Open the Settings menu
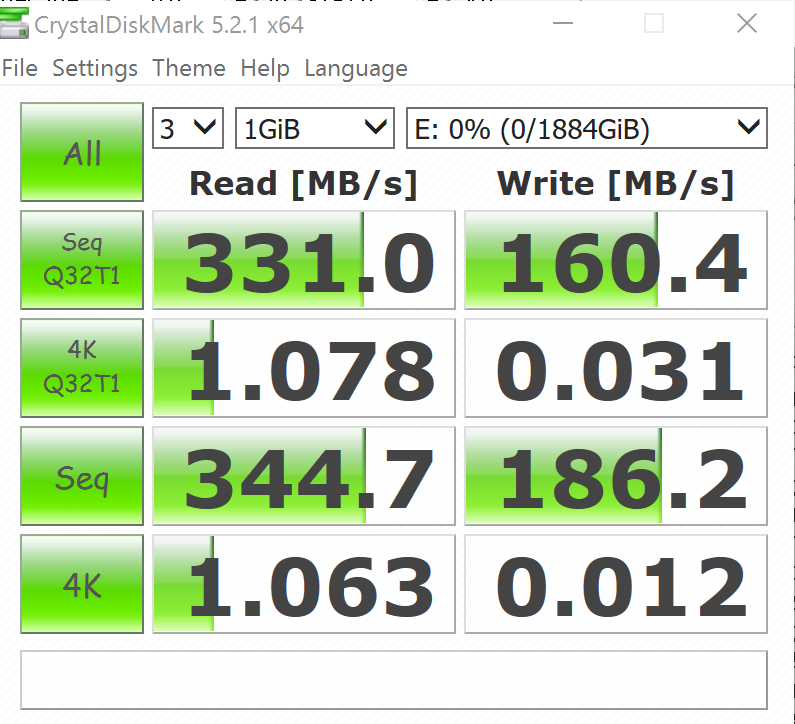 pyautogui.click(x=95, y=68)
